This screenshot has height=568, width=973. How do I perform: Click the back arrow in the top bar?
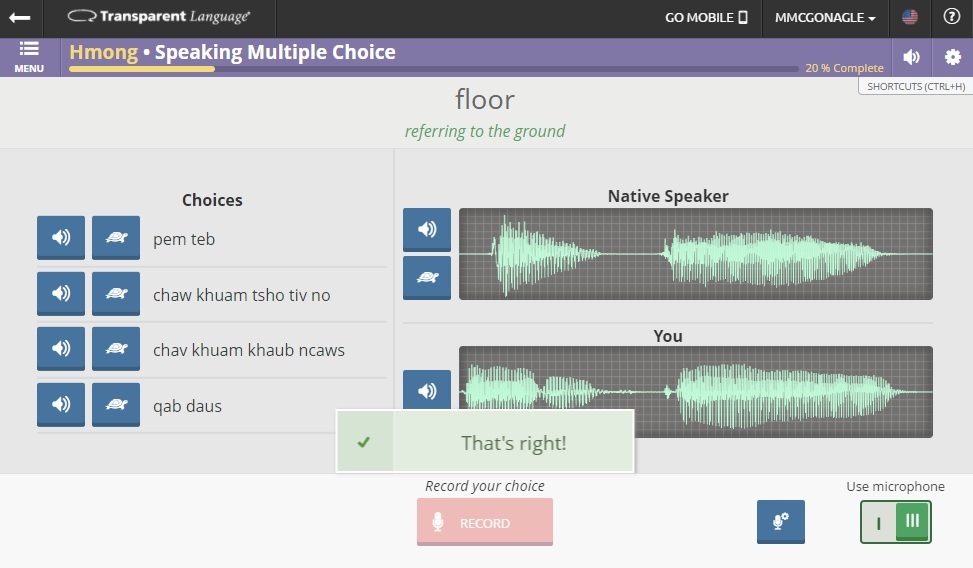tap(20, 17)
